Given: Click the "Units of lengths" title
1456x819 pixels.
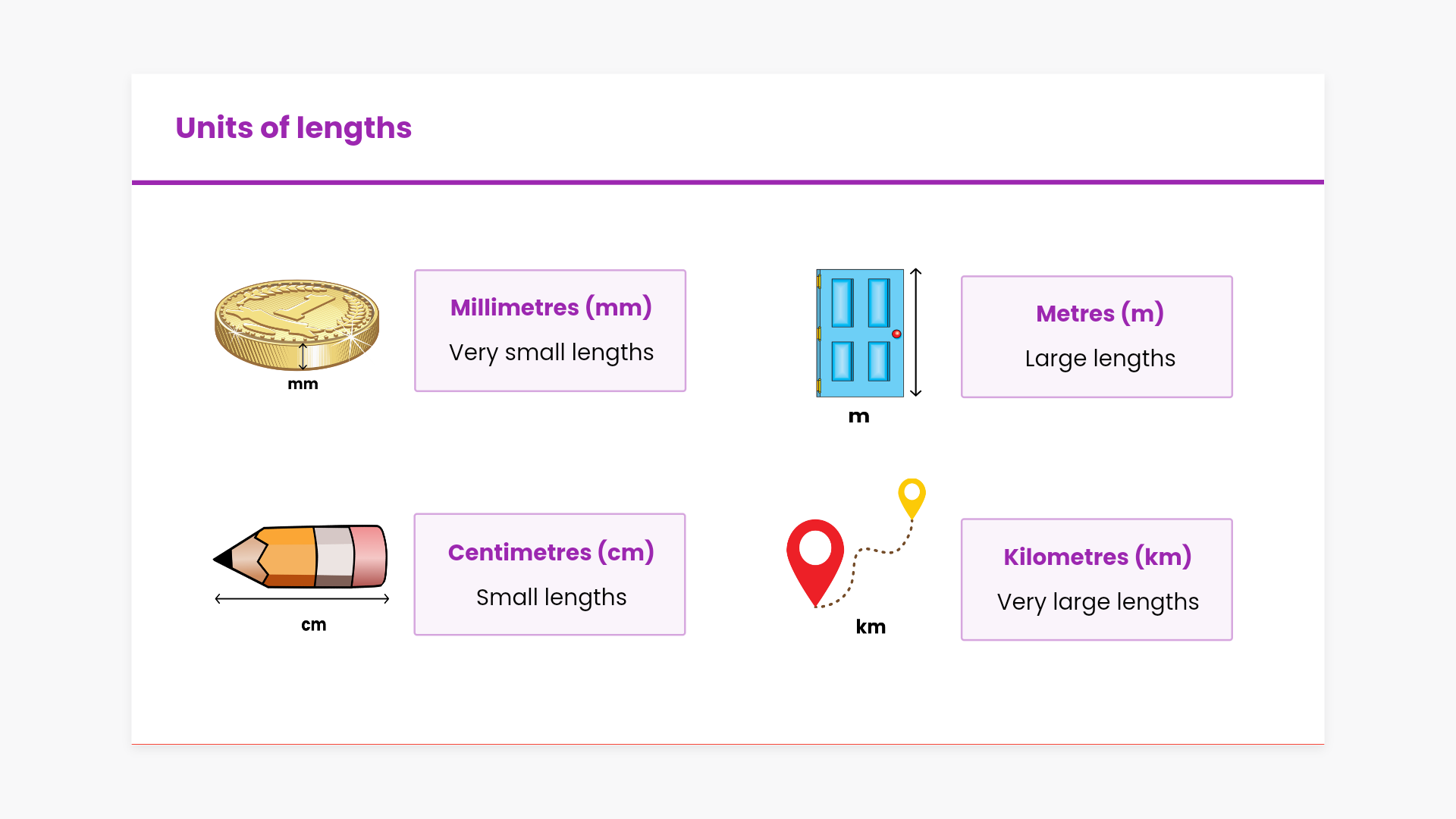Looking at the screenshot, I should [293, 127].
